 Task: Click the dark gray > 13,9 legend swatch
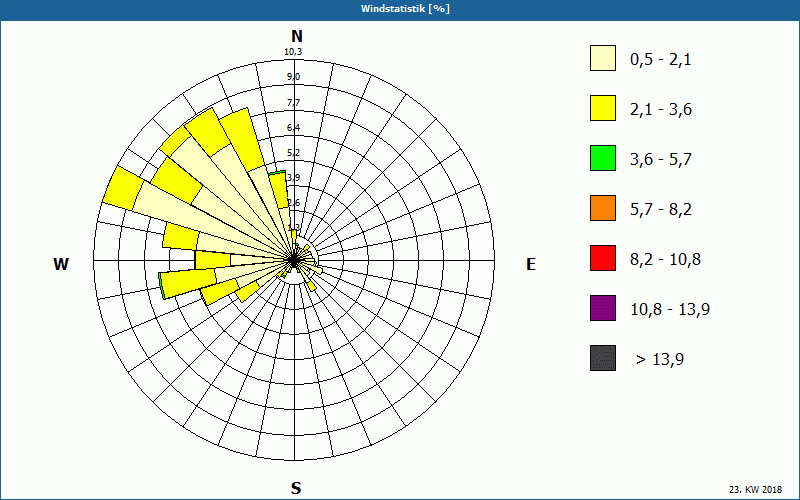[x=603, y=358]
